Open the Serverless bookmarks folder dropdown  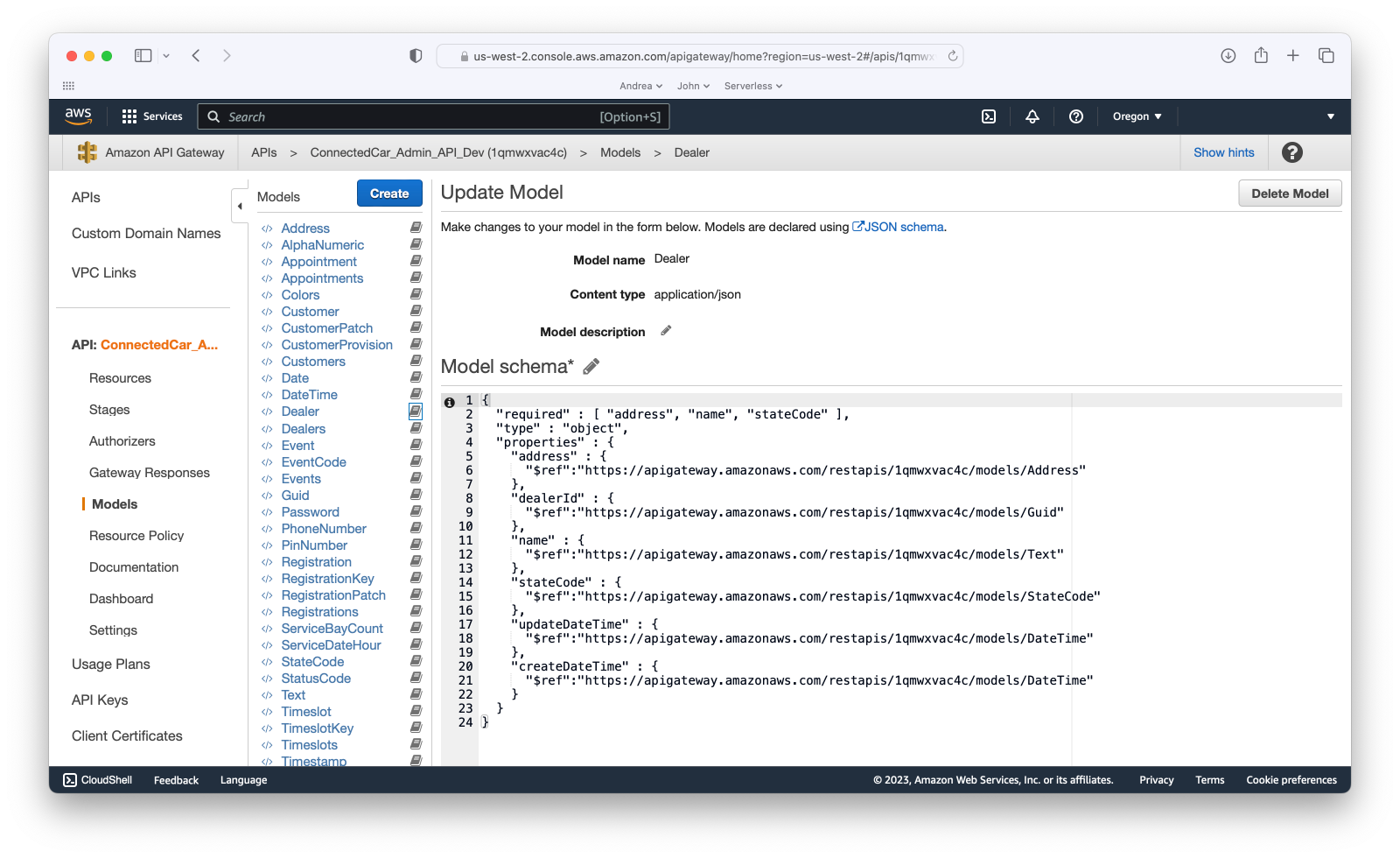[752, 86]
